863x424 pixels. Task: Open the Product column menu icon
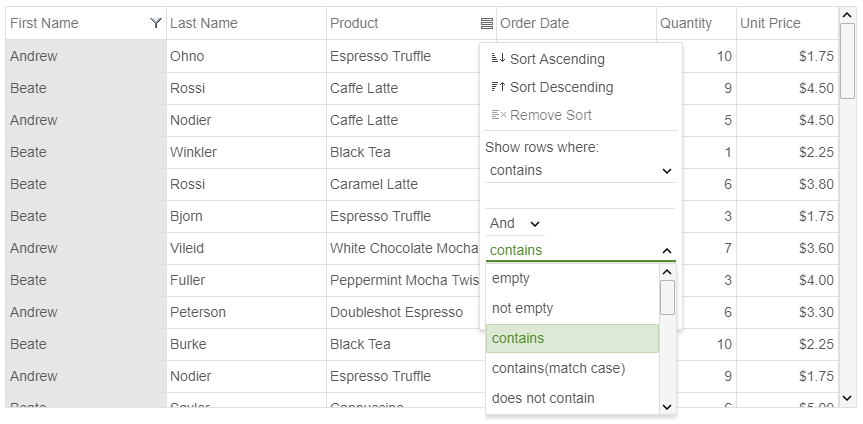tap(487, 23)
